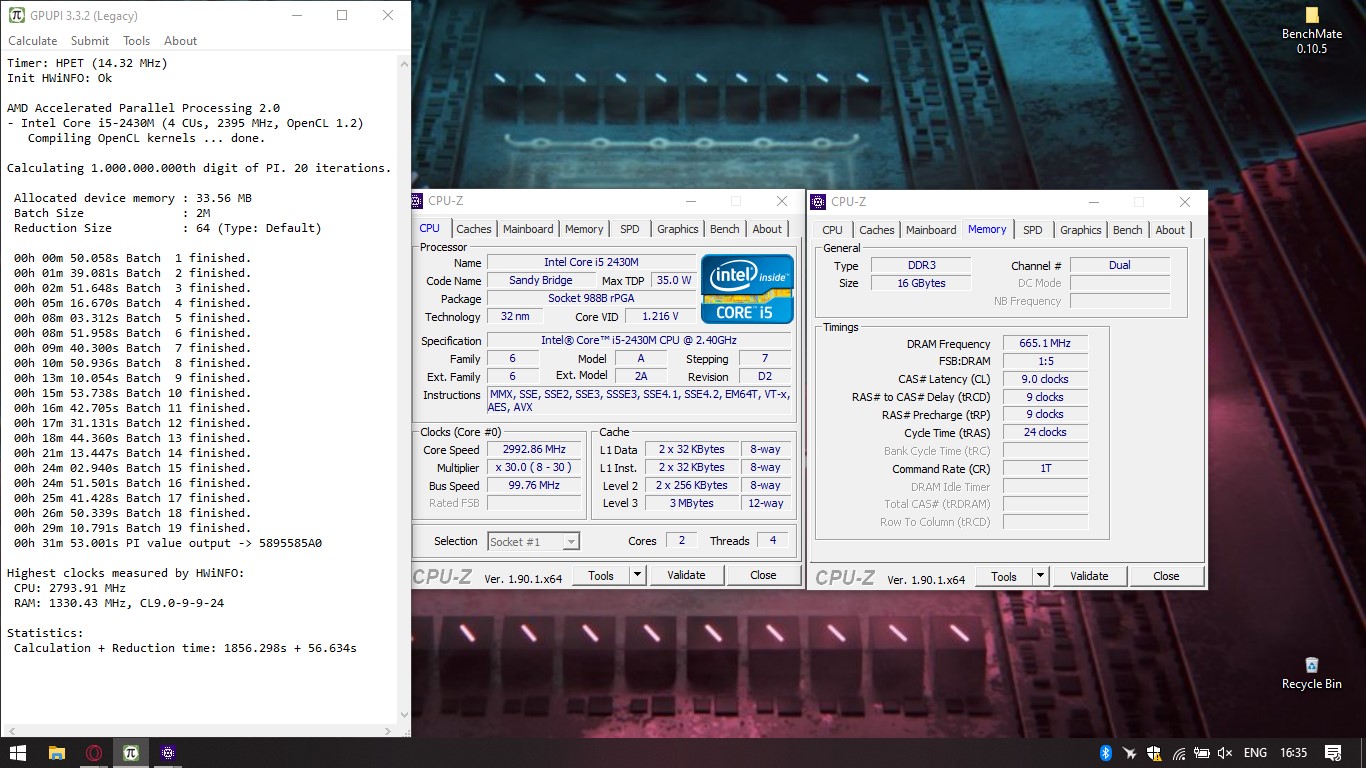The width and height of the screenshot is (1366, 768).
Task: Click Validate button in left CPU-Z
Action: 686,575
